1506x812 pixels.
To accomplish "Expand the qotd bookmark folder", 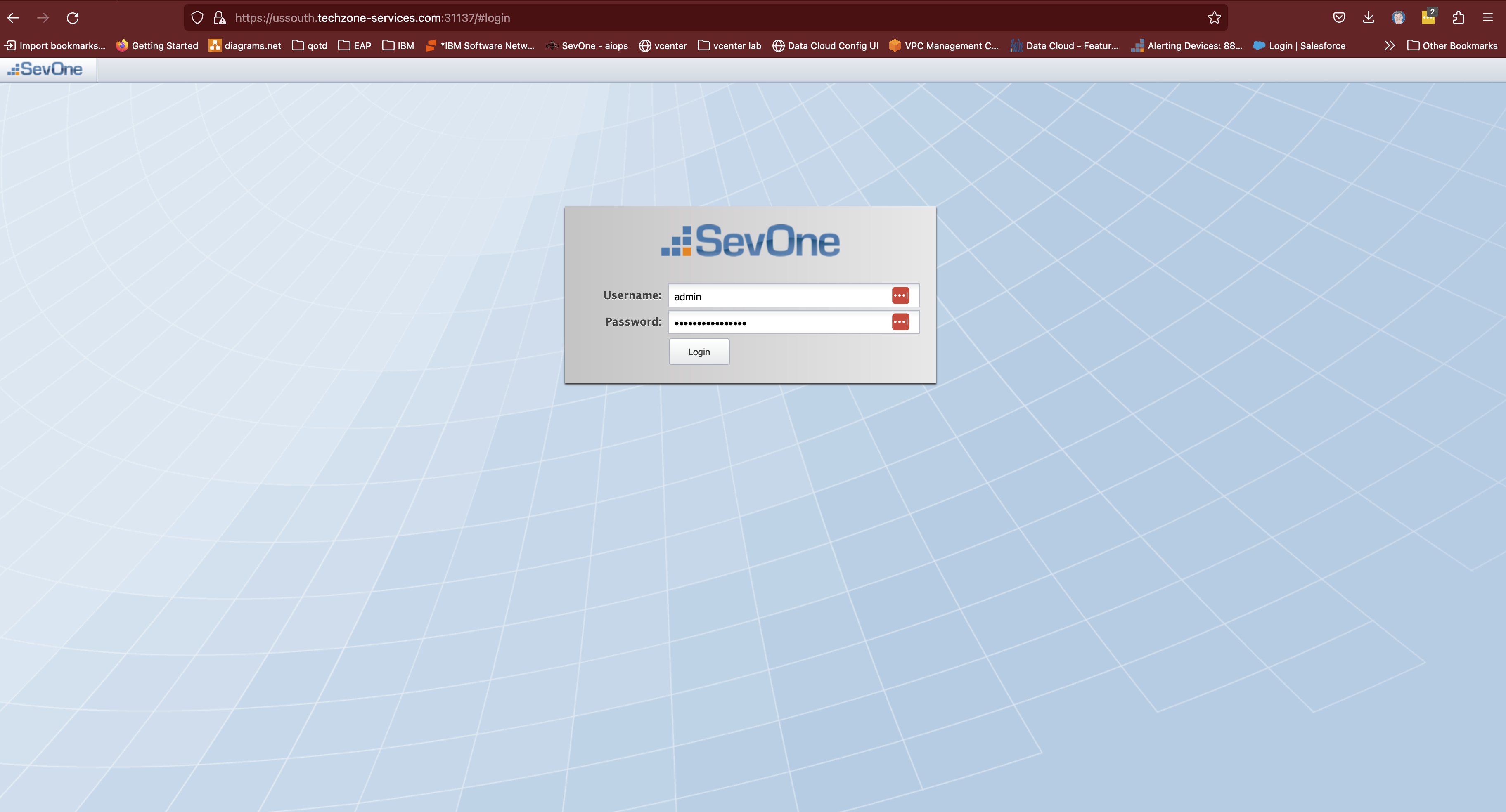I will click(310, 45).
